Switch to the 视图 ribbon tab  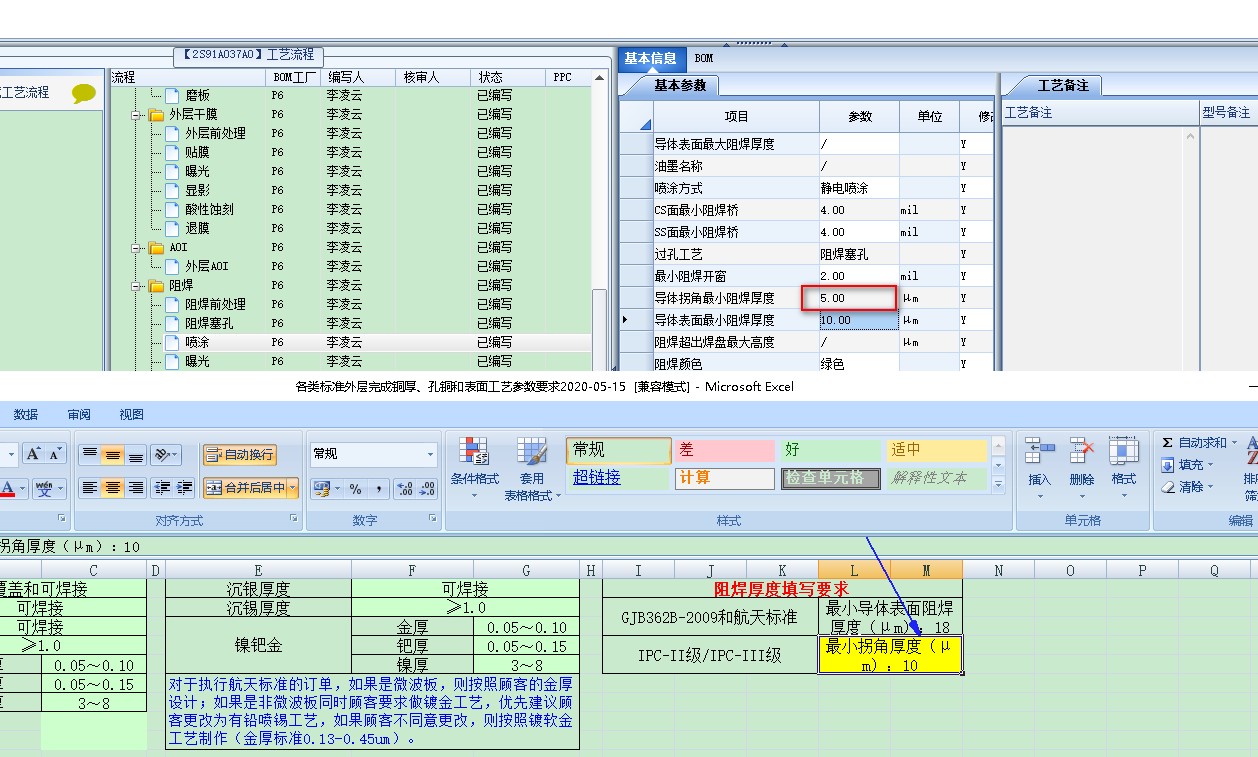tap(131, 415)
